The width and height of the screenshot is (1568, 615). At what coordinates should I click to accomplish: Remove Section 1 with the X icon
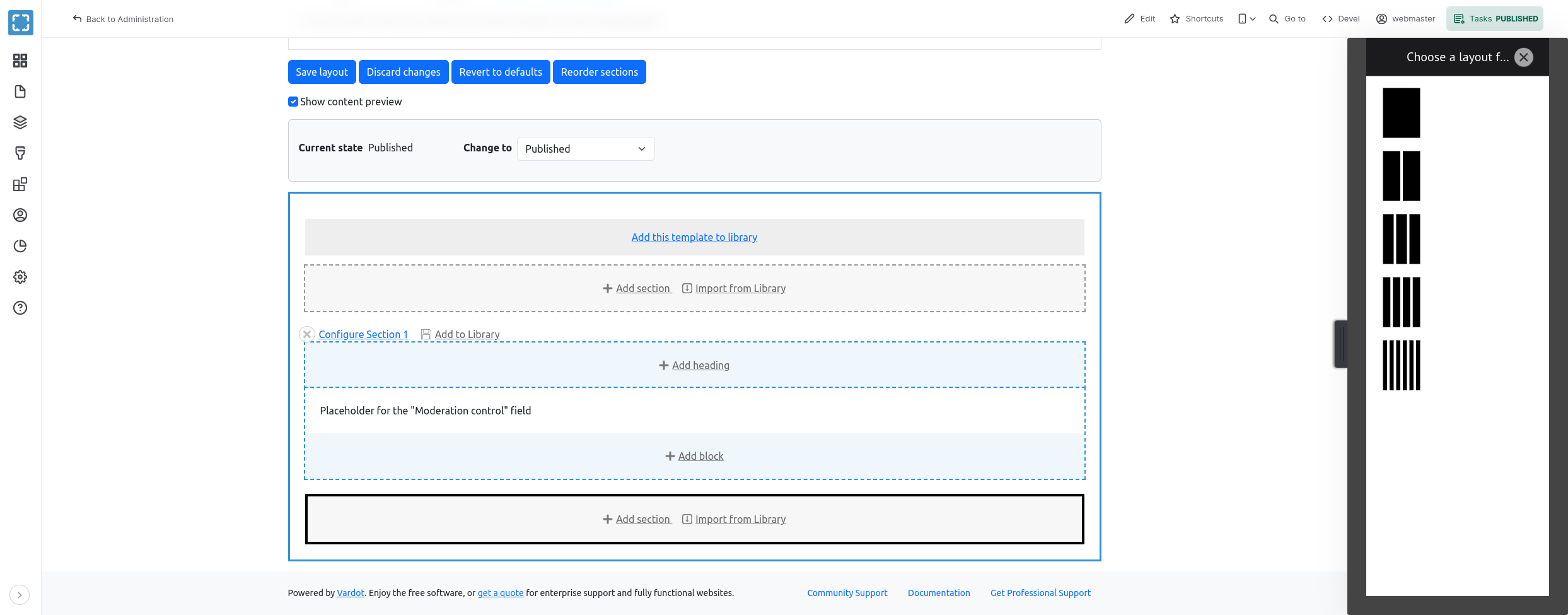pyautogui.click(x=307, y=334)
